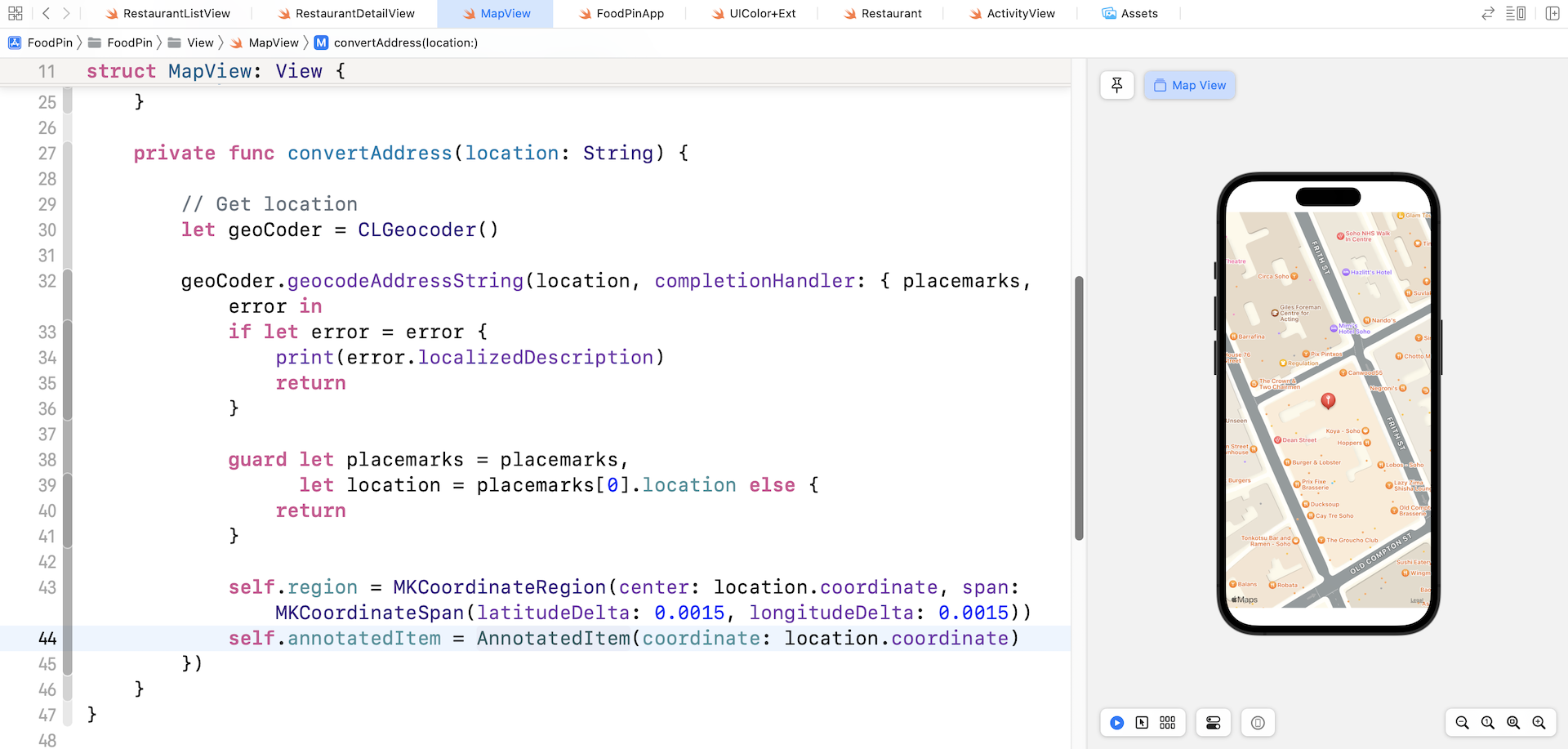Start the live preview mode
Viewport: 1568px width, 749px height.
tap(1116, 723)
